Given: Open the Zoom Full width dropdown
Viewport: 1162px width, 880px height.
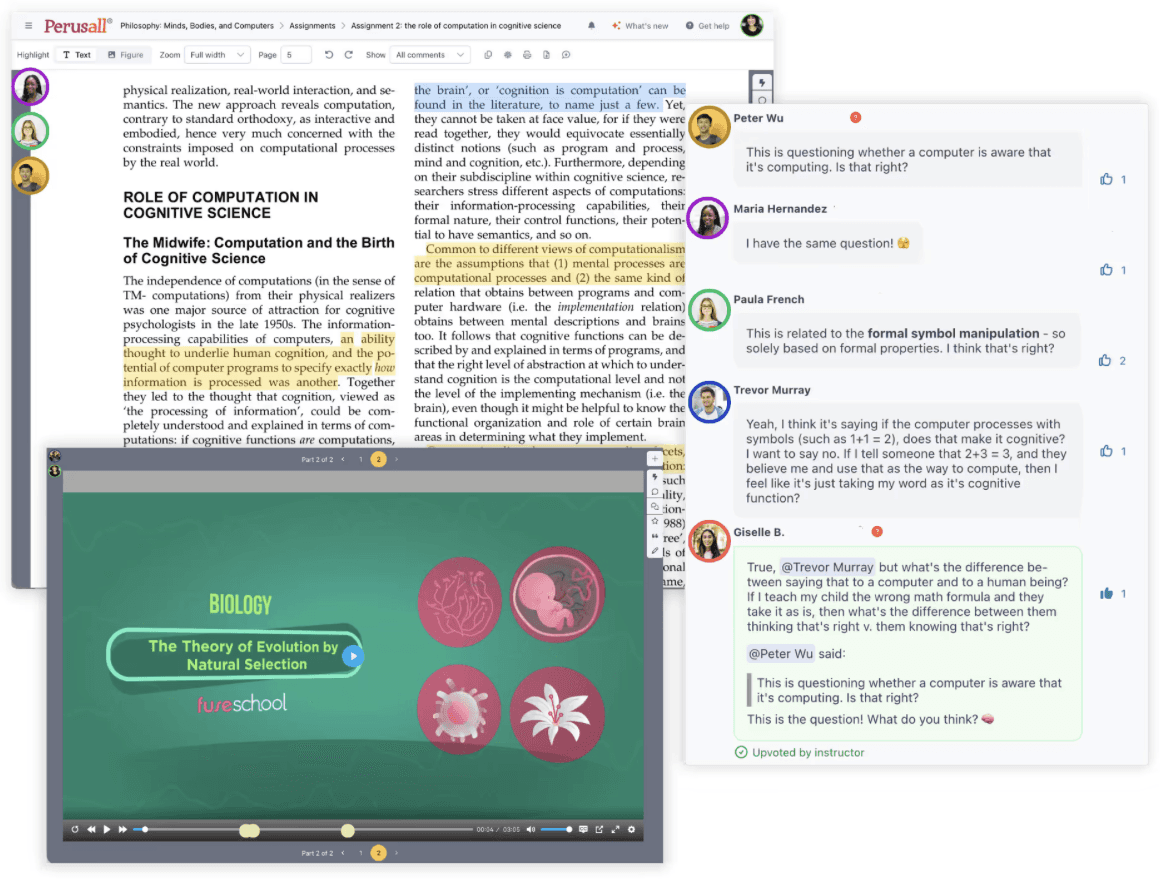Looking at the screenshot, I should point(217,55).
